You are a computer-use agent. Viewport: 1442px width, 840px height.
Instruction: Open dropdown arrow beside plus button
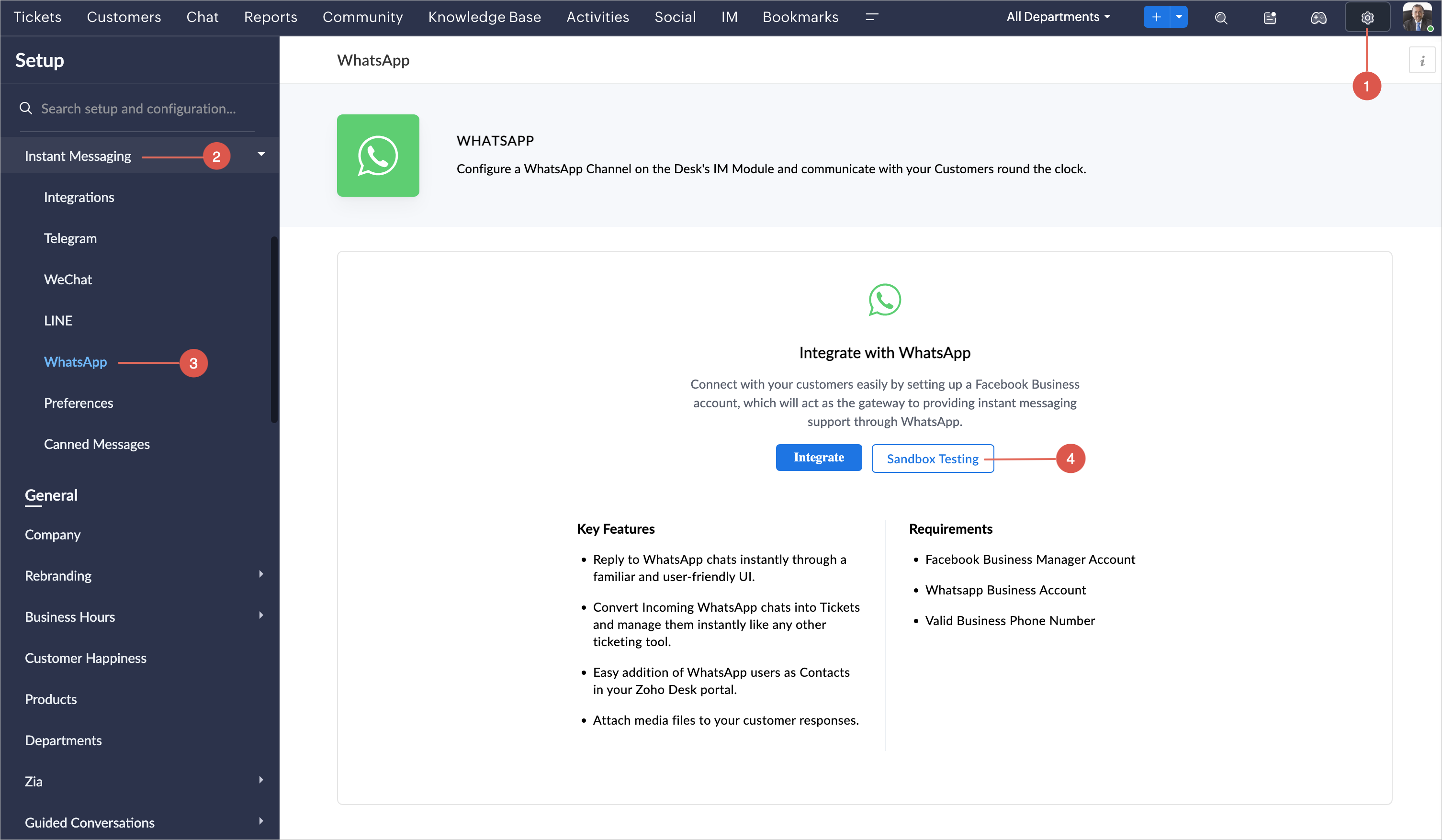pyautogui.click(x=1179, y=17)
